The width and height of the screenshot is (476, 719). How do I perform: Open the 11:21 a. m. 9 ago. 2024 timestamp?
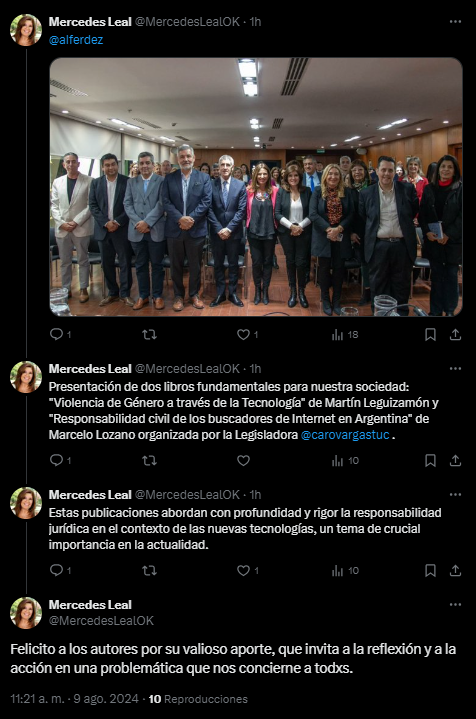tap(74, 699)
